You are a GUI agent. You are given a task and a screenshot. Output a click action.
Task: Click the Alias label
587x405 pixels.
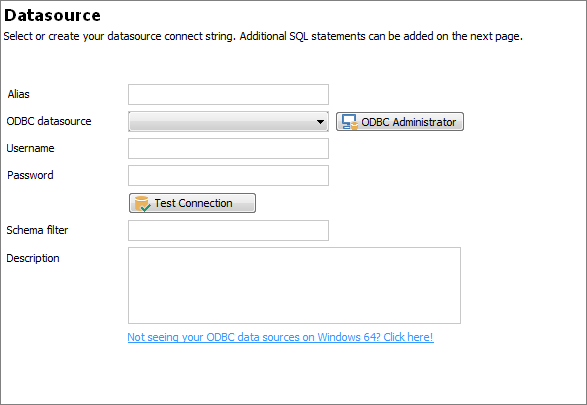click(x=18, y=94)
